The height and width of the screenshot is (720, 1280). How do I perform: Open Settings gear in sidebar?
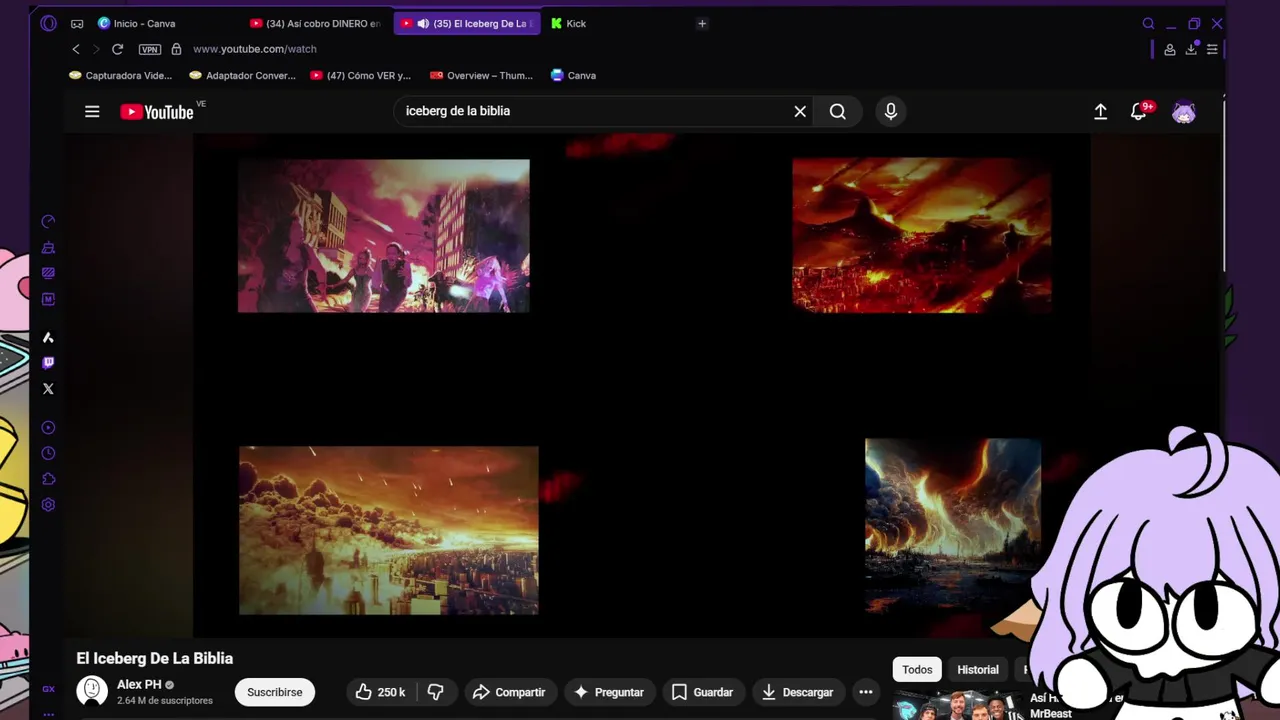pyautogui.click(x=48, y=505)
